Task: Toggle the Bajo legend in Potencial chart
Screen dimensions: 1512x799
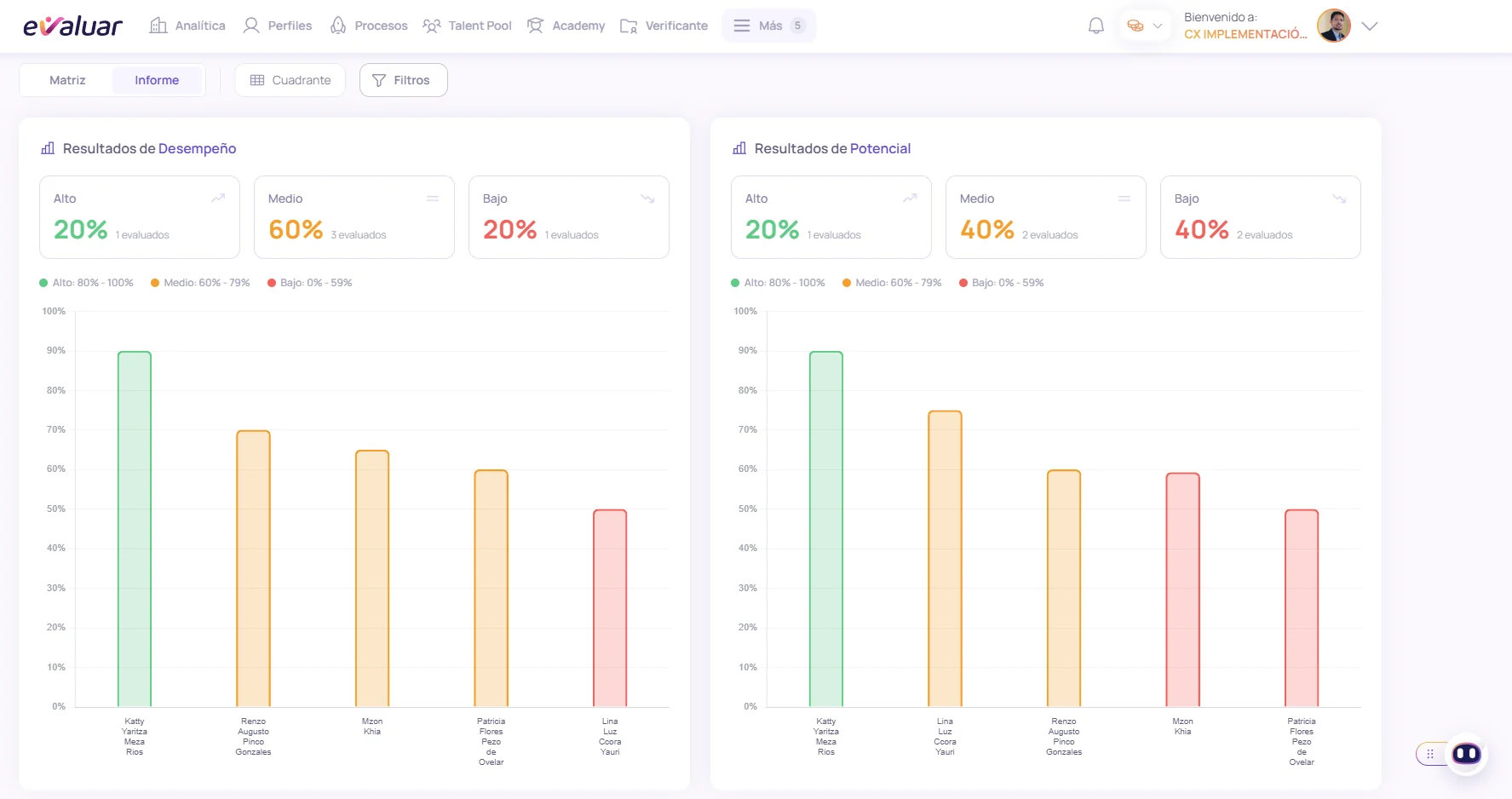Action: click(x=1002, y=283)
